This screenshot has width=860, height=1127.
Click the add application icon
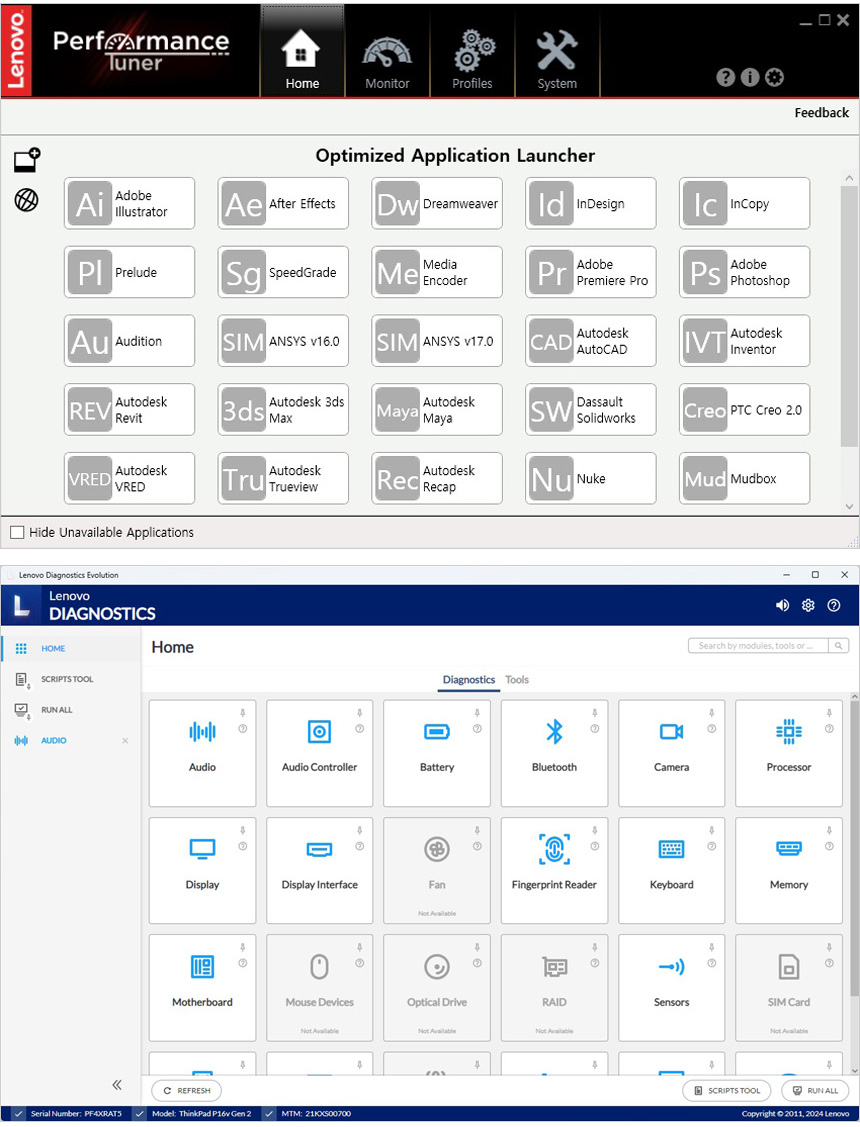click(27, 160)
